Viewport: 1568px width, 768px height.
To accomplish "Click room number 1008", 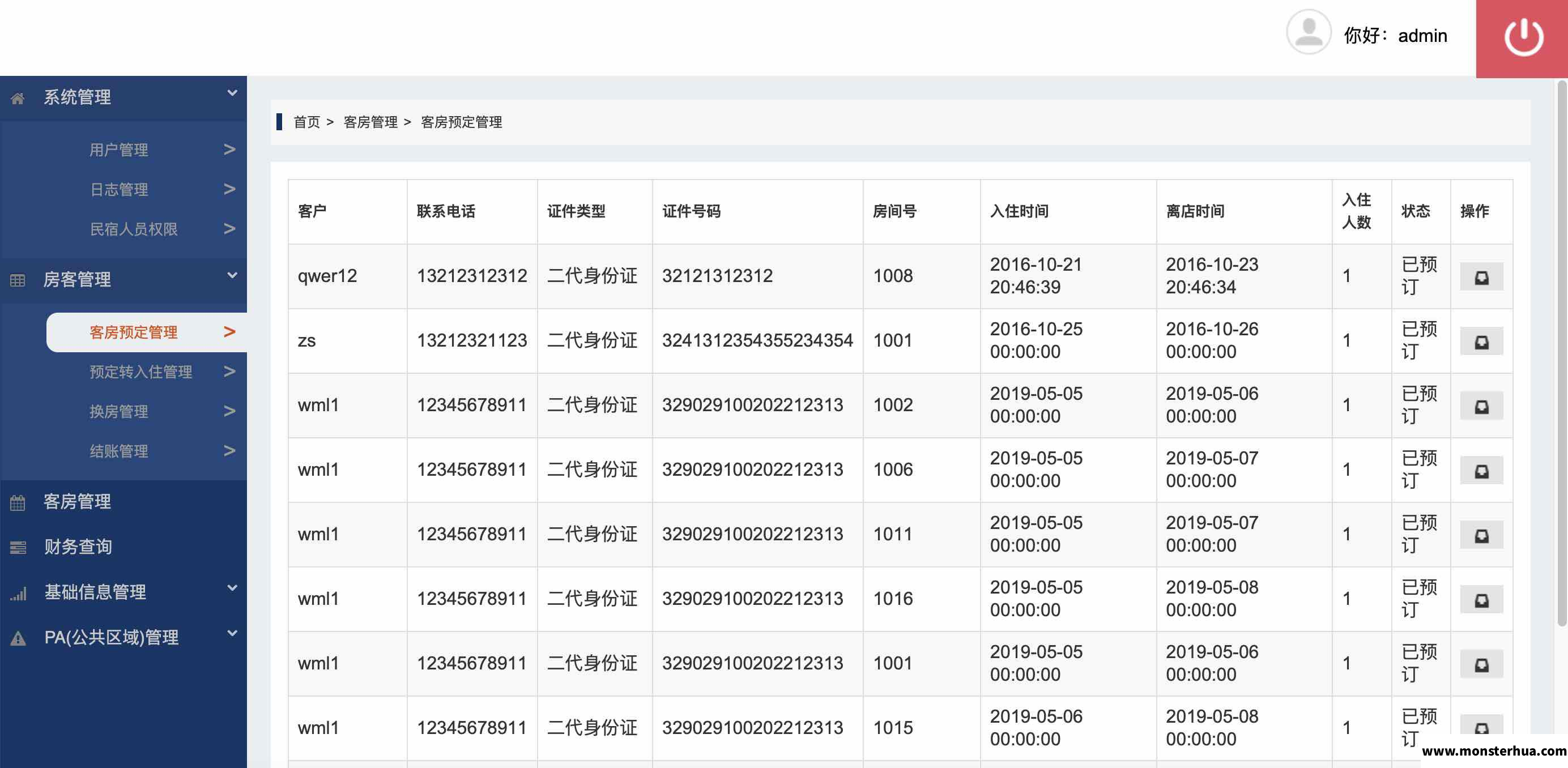I will pyautogui.click(x=893, y=276).
